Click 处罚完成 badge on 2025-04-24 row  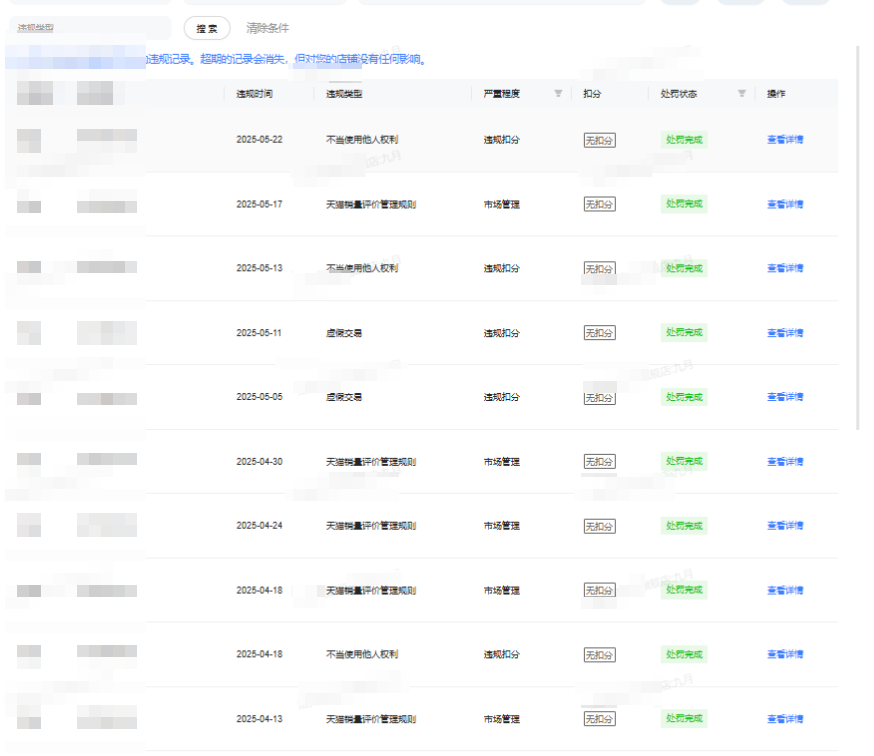click(x=684, y=526)
